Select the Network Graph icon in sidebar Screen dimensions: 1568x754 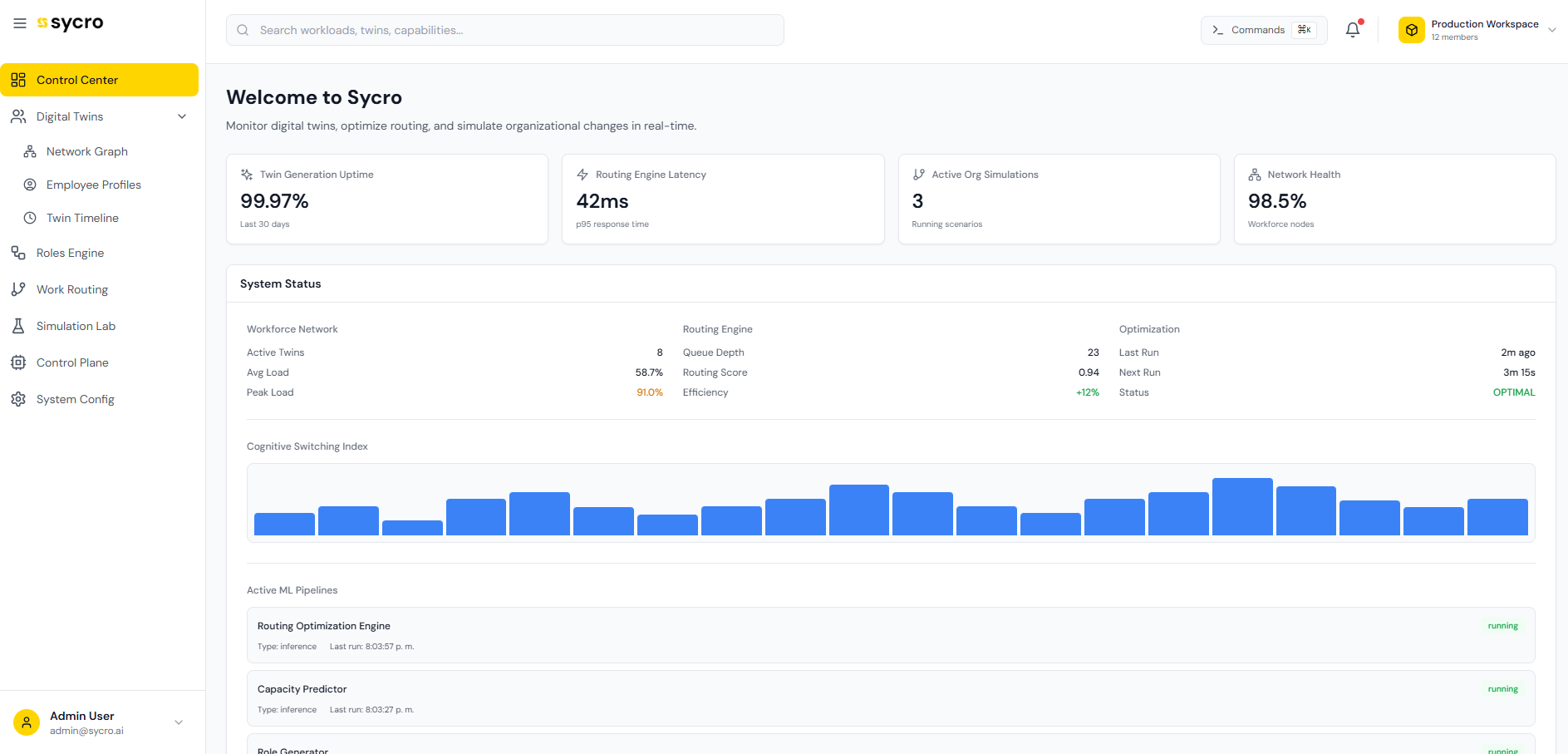click(30, 150)
